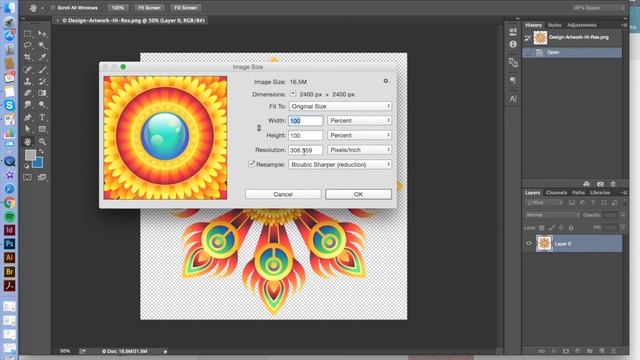This screenshot has width=640, height=360.
Task: Click the Fit Screen button
Action: 149,8
